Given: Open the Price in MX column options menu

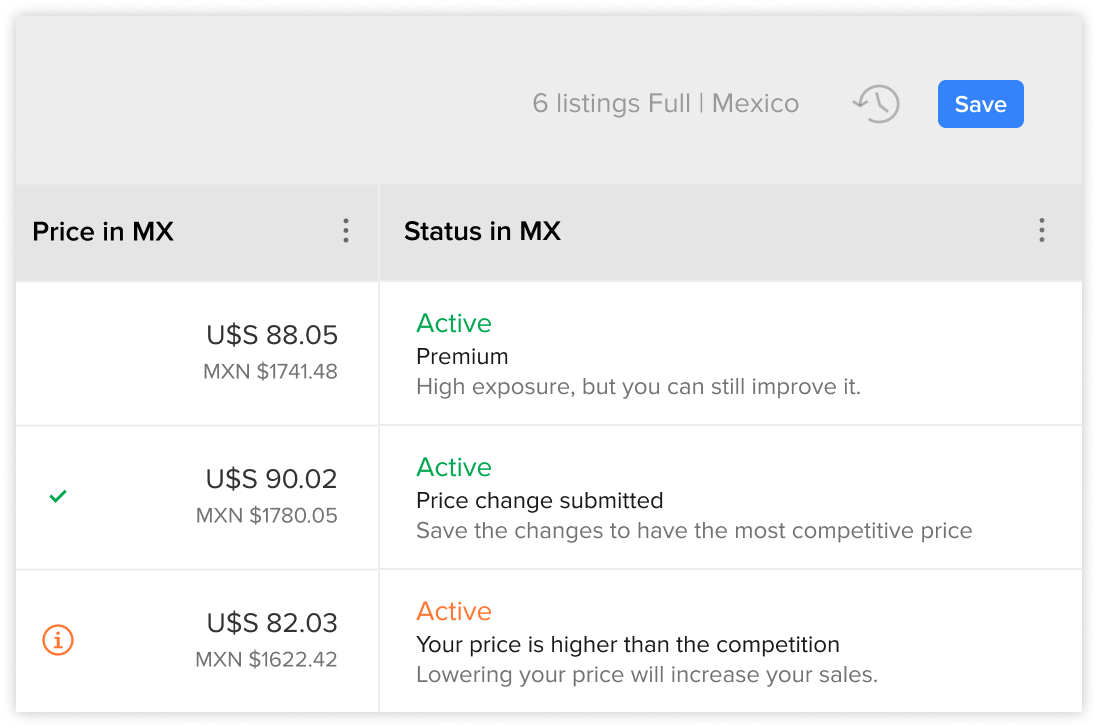Looking at the screenshot, I should coord(345,230).
